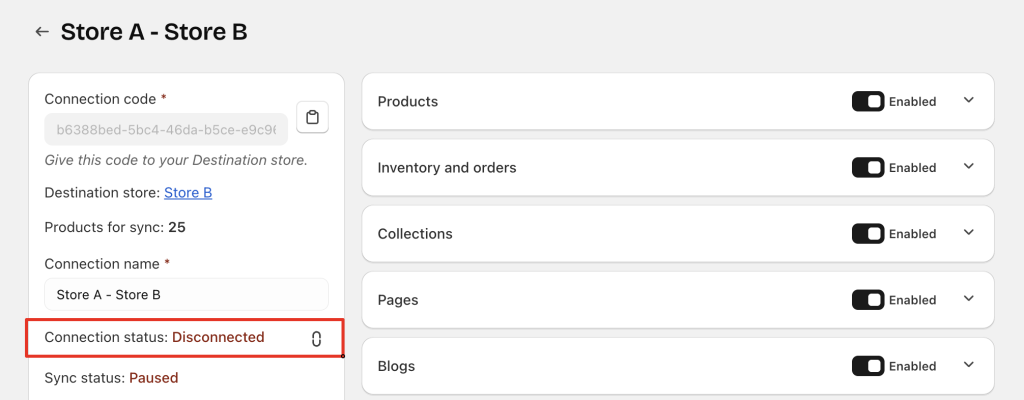Open the Store B destination link
Image resolution: width=1024 pixels, height=400 pixels.
188,193
